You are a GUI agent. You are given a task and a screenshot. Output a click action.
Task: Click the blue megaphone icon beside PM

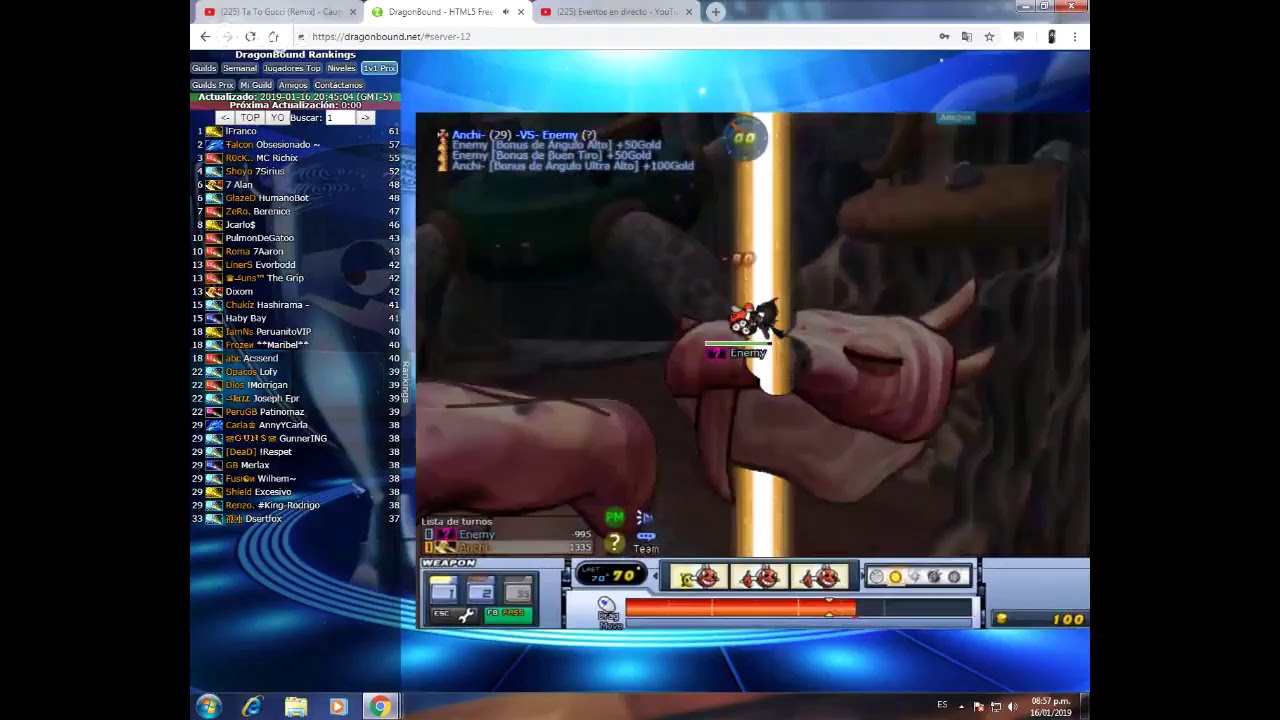(x=644, y=517)
